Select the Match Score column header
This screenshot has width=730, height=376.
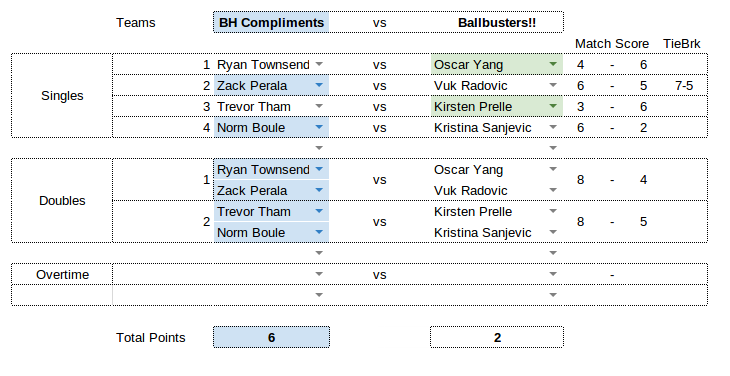(x=612, y=44)
